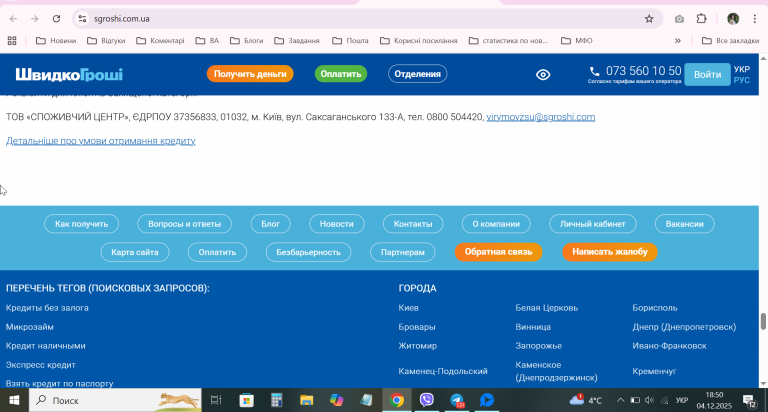
Task: Open the Новини bookmarks folder
Action: click(x=56, y=41)
